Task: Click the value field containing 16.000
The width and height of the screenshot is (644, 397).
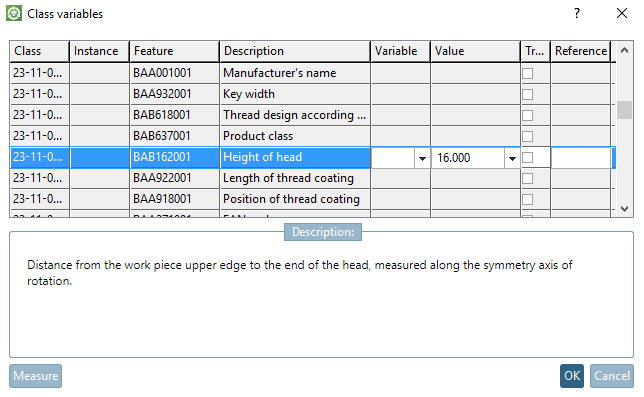Action: click(x=467, y=158)
